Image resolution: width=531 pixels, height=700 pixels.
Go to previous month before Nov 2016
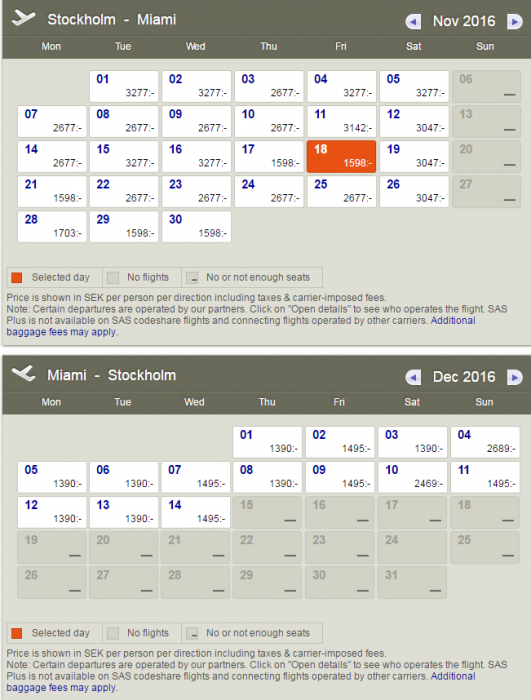coord(413,21)
